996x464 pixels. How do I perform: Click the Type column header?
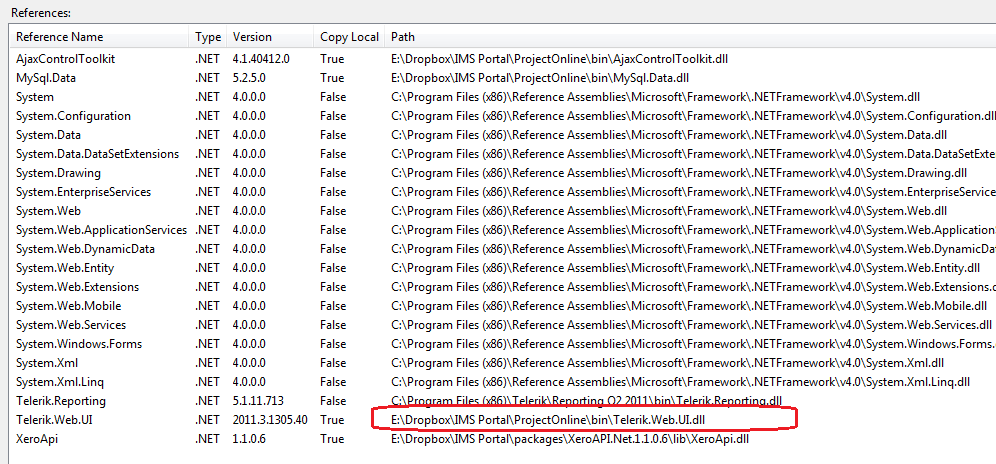[x=208, y=37]
